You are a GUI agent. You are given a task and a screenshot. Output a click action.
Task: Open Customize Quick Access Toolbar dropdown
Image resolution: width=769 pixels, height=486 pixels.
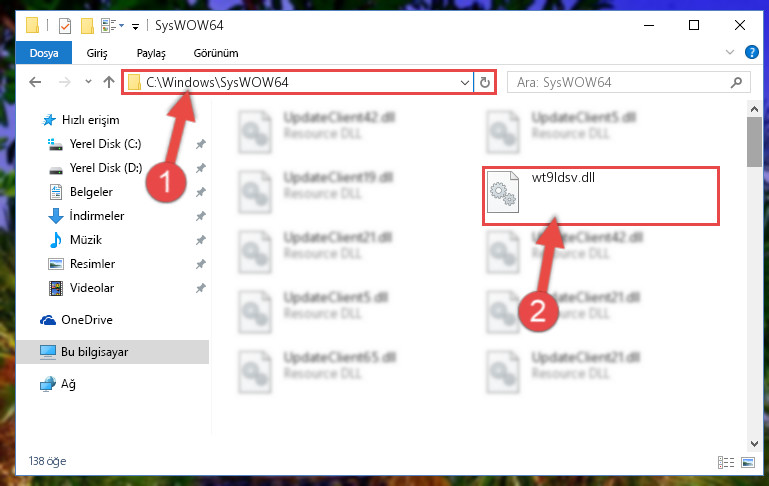(x=135, y=26)
